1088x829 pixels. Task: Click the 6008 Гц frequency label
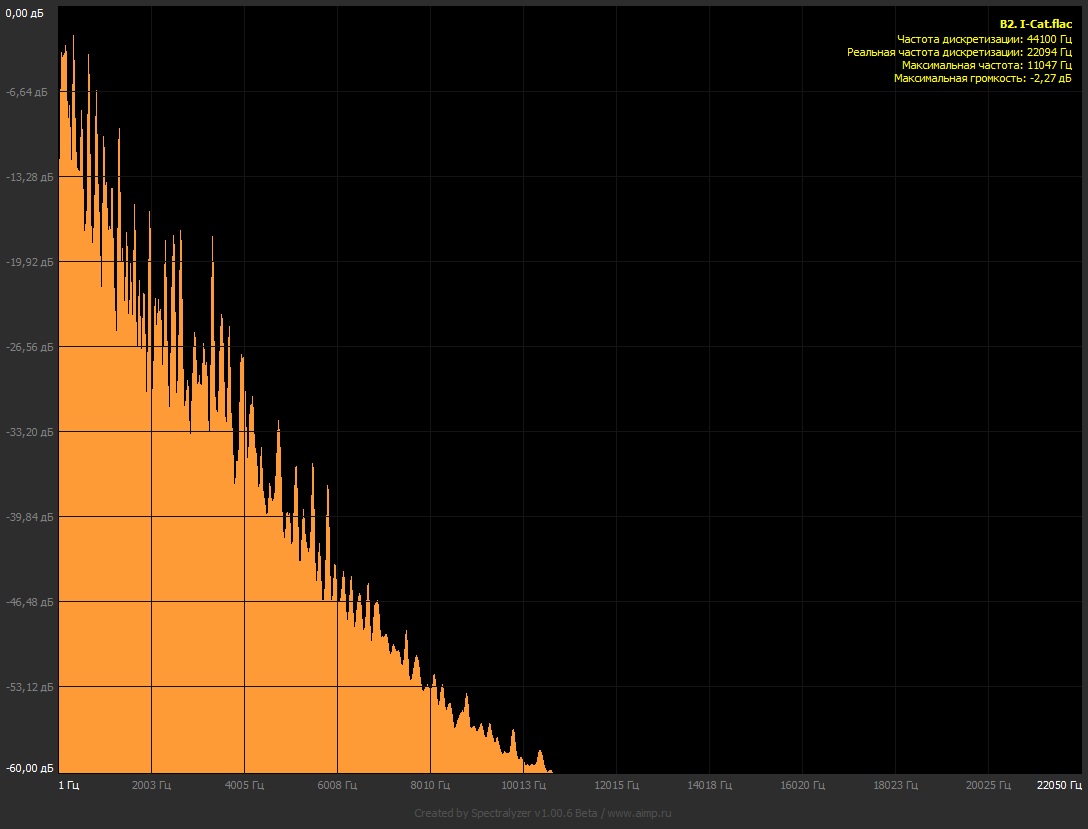point(337,785)
